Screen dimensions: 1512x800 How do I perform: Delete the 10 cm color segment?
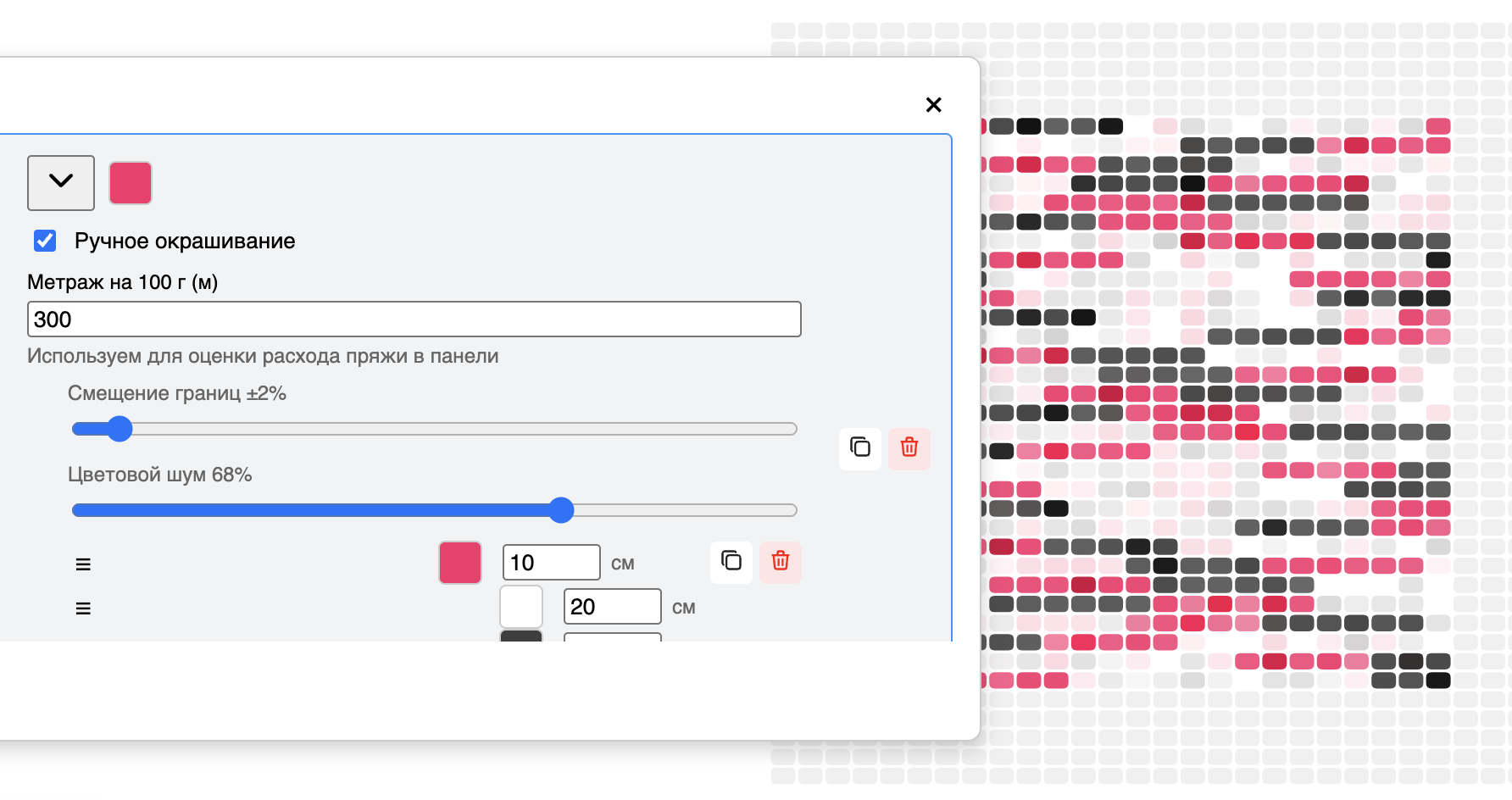[781, 561]
